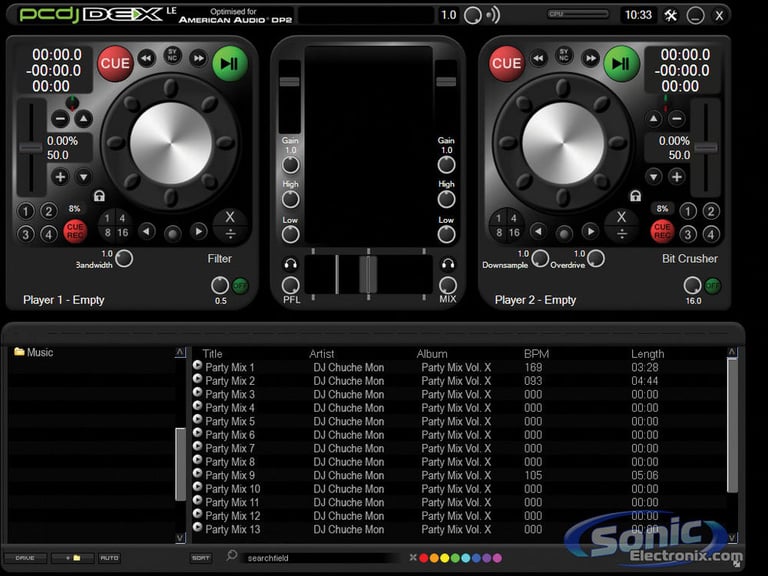Click Player 2 Overdrive knob
The height and width of the screenshot is (576, 768).
point(596,258)
